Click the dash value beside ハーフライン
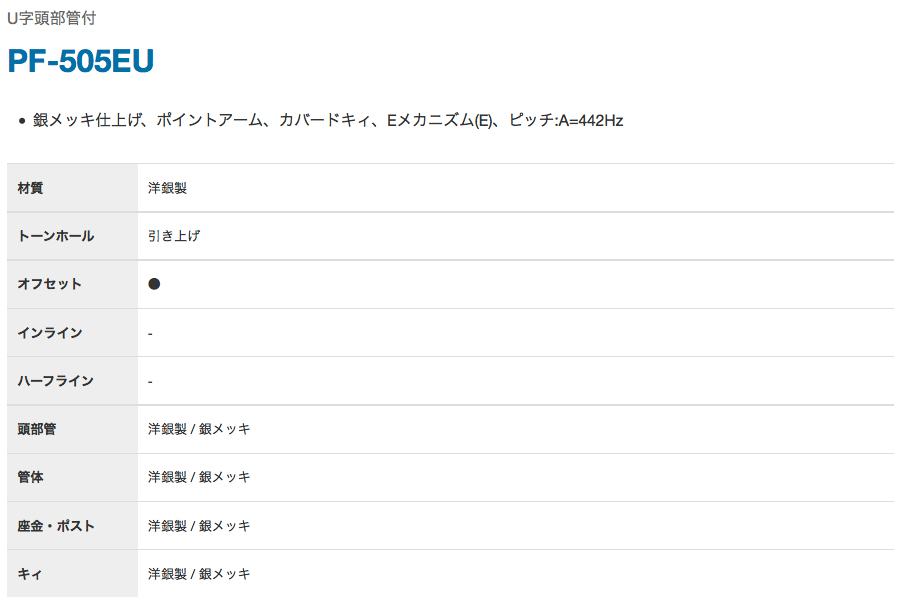Screen dimensions: 906x614 click(150, 381)
